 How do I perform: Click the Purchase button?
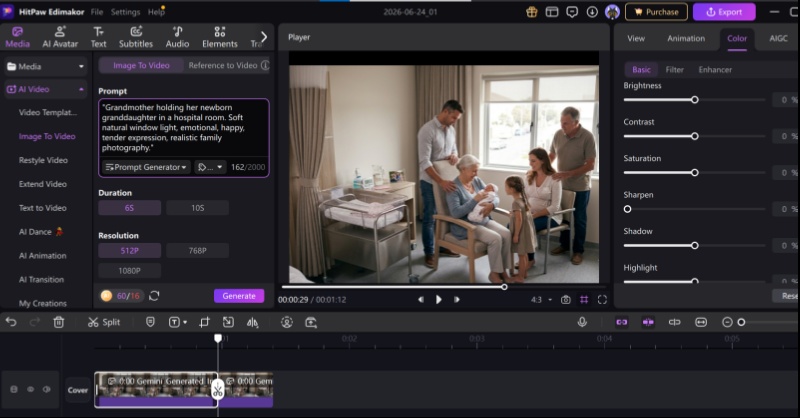(x=656, y=12)
